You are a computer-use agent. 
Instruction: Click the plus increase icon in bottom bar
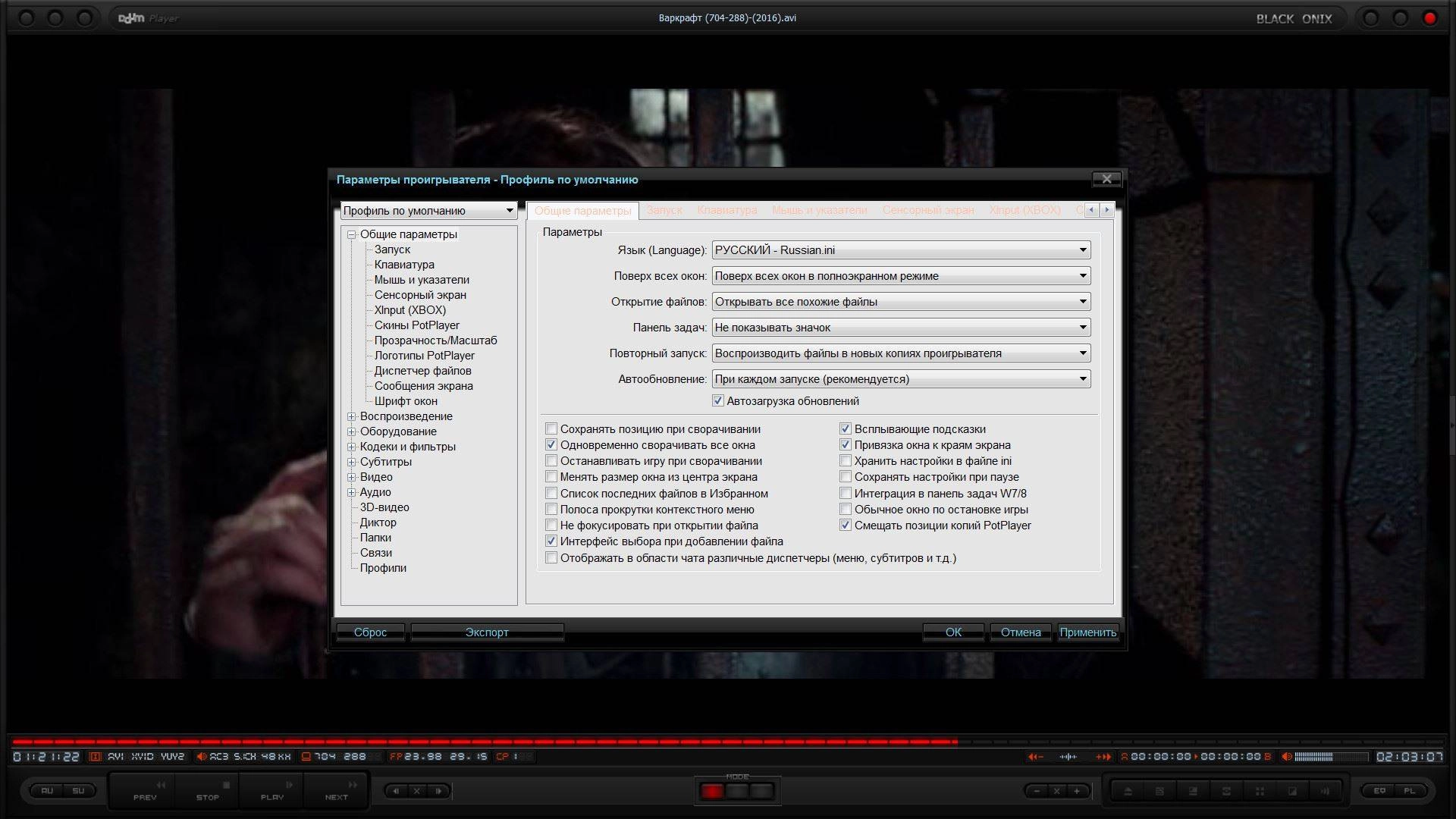tap(1077, 791)
